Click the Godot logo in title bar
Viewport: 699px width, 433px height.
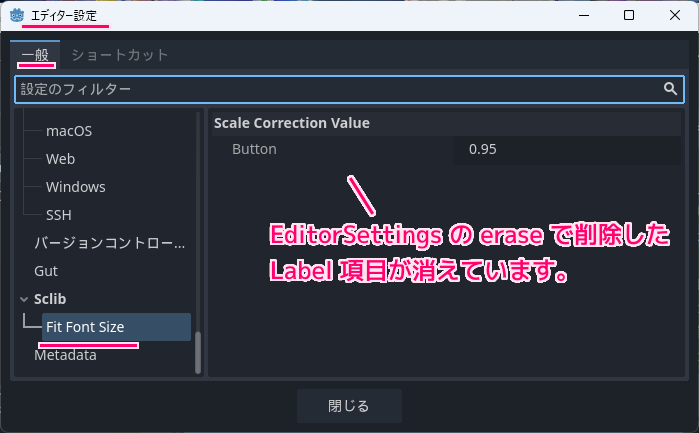coord(17,15)
